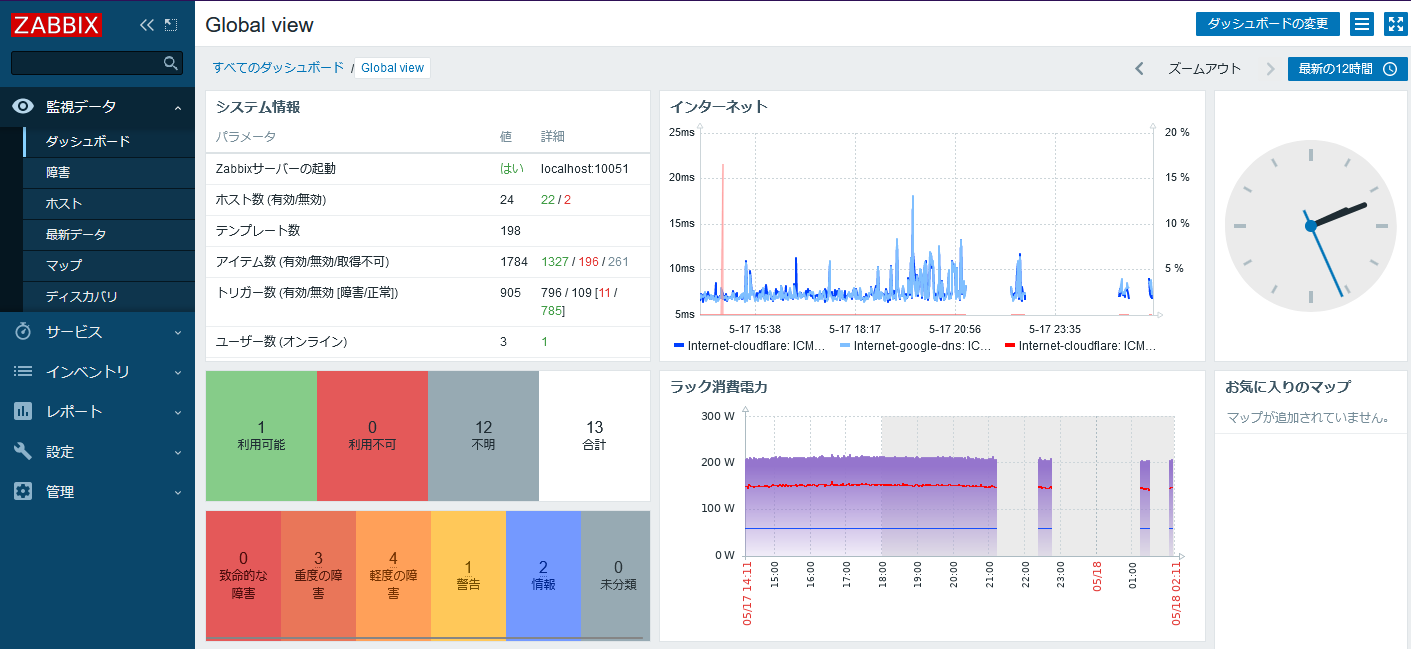
Task: Click the 設定 wrench icon
Action: 23,451
